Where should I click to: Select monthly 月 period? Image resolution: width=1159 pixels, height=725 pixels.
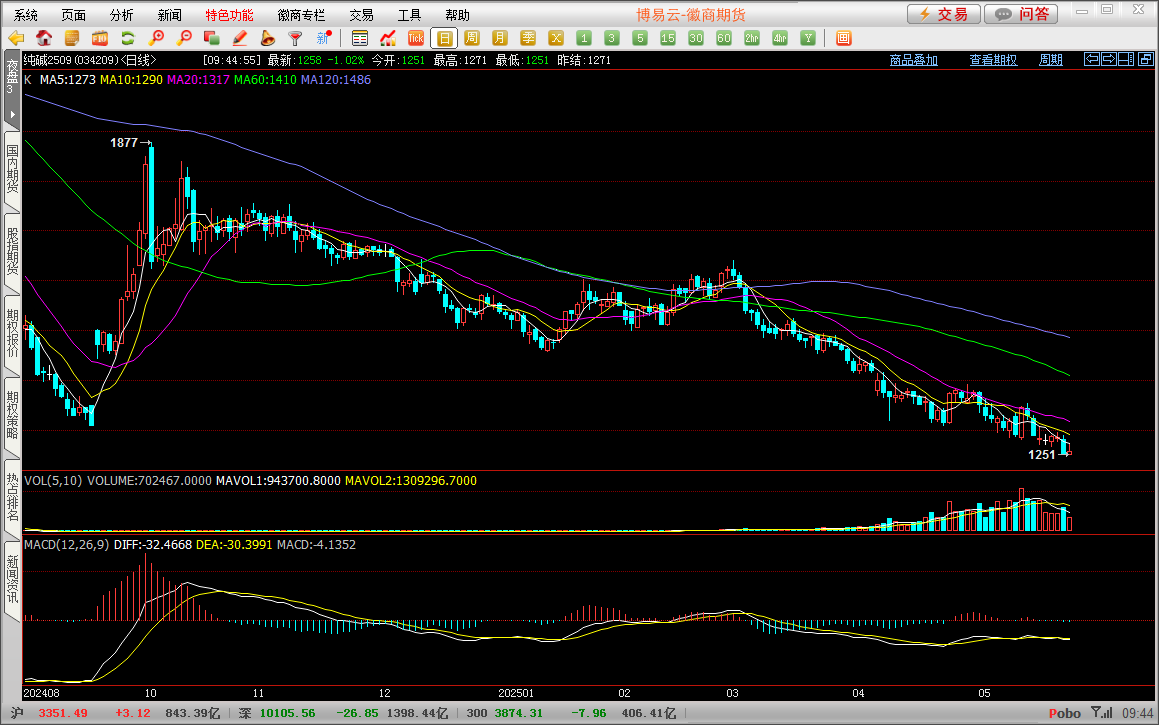coord(500,38)
